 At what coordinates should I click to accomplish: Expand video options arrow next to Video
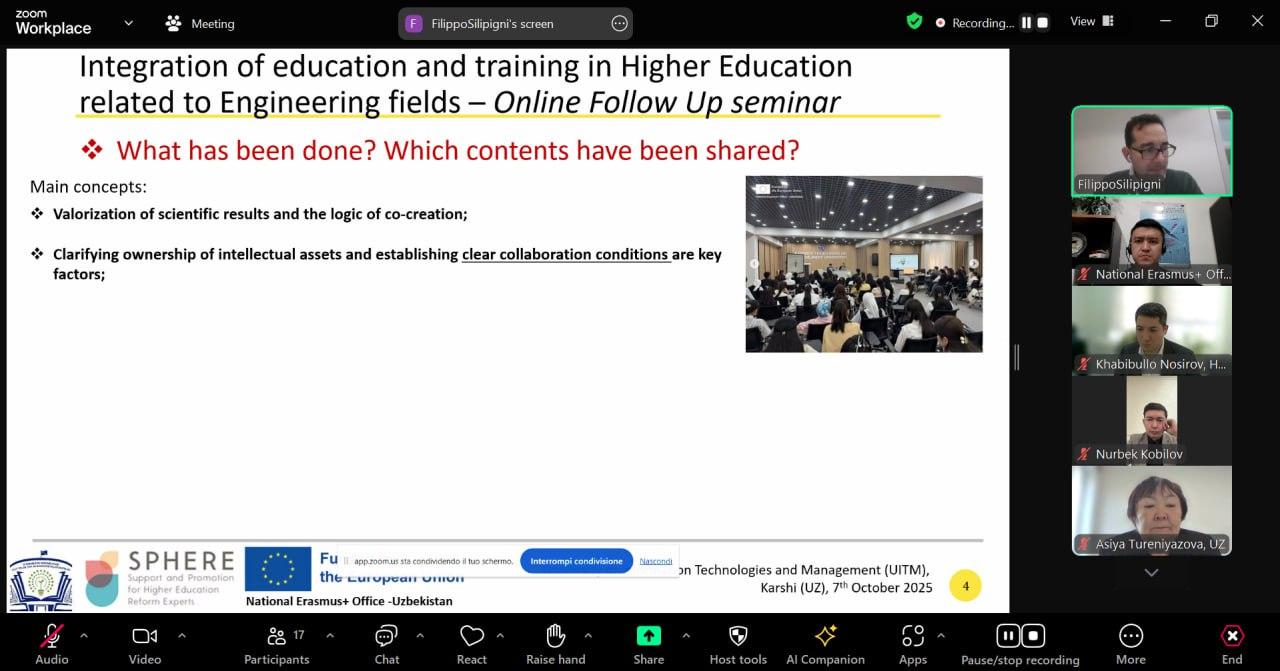182,635
